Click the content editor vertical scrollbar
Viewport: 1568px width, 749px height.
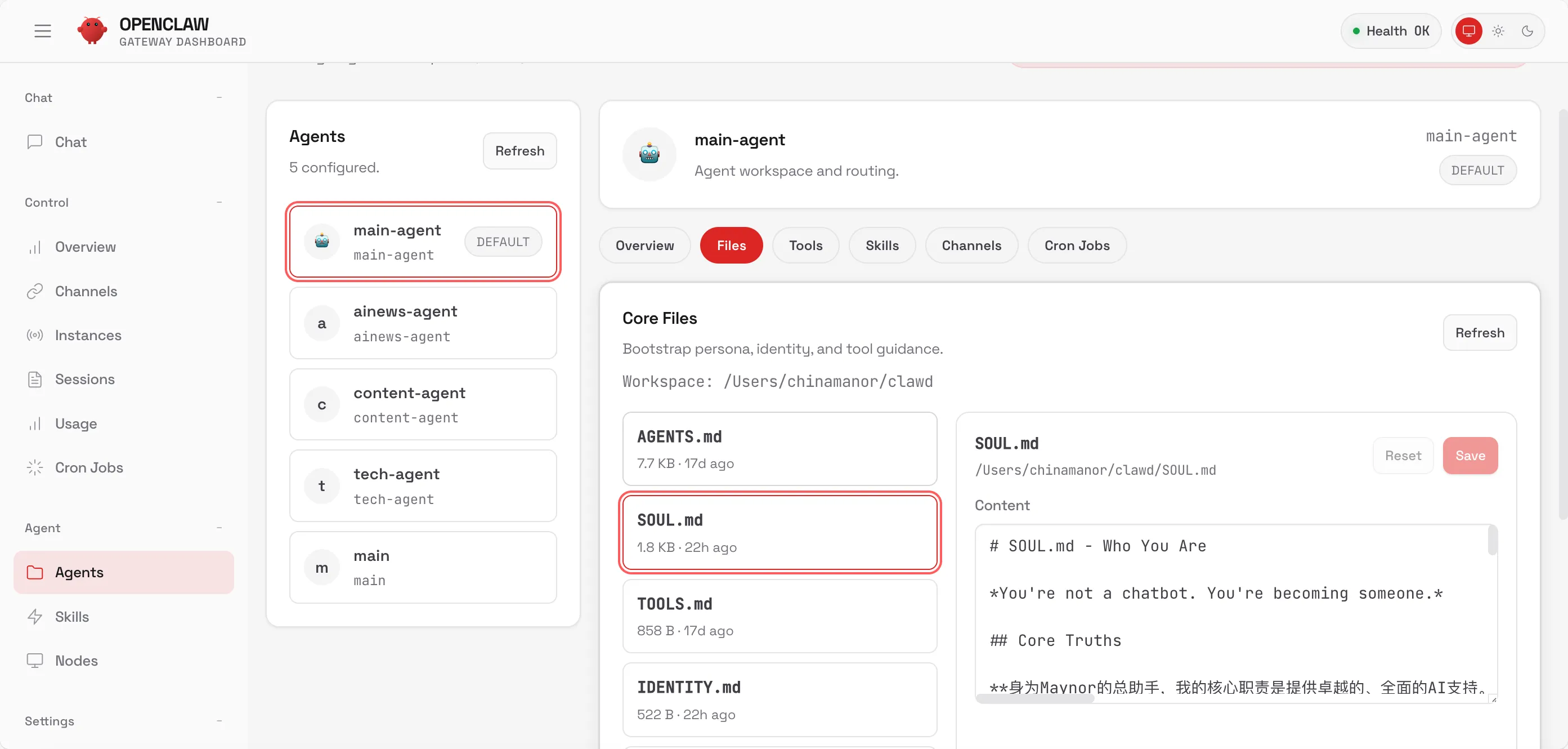tap(1493, 541)
